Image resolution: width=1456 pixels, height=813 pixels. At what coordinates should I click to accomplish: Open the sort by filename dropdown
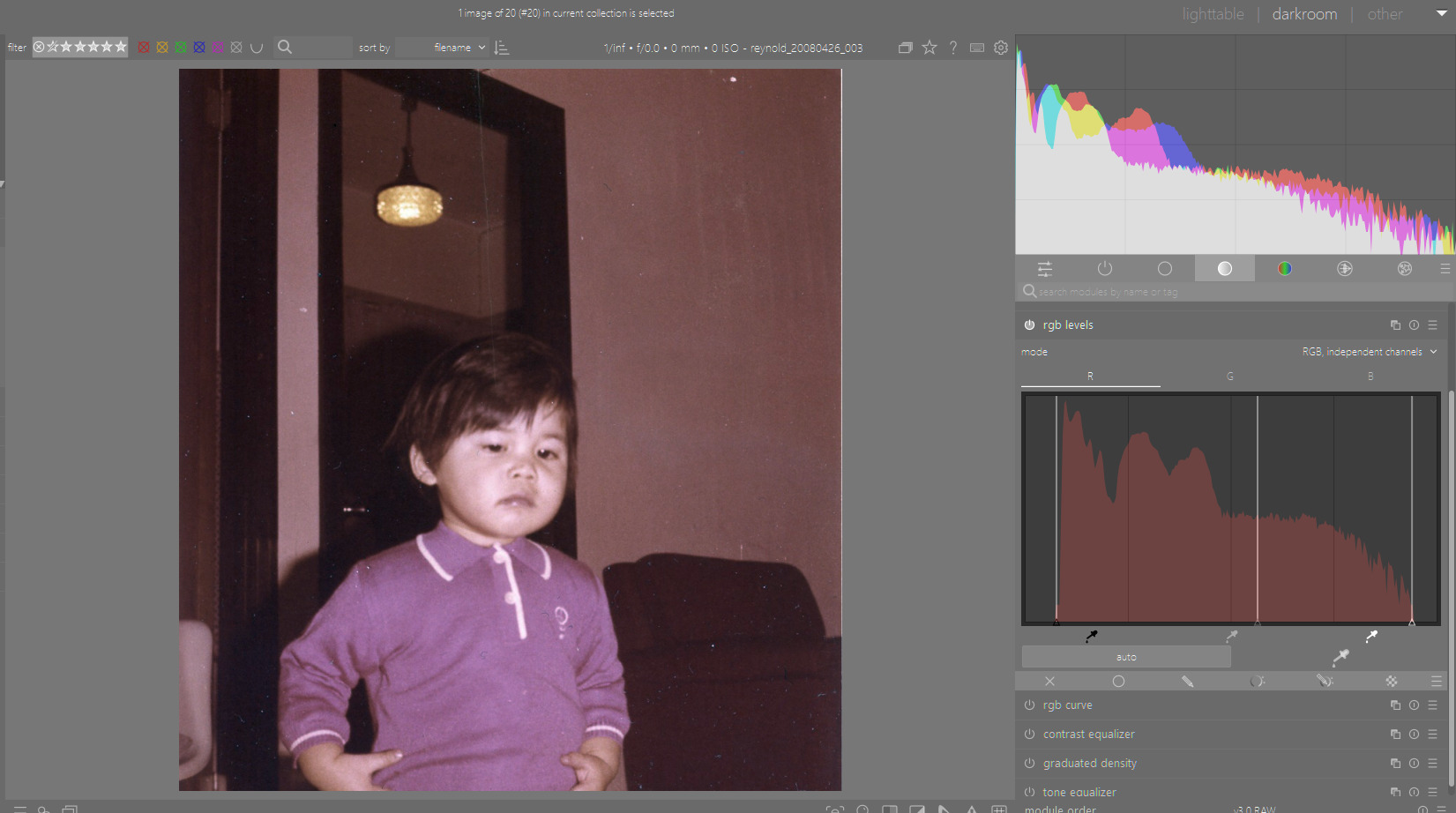point(459,48)
